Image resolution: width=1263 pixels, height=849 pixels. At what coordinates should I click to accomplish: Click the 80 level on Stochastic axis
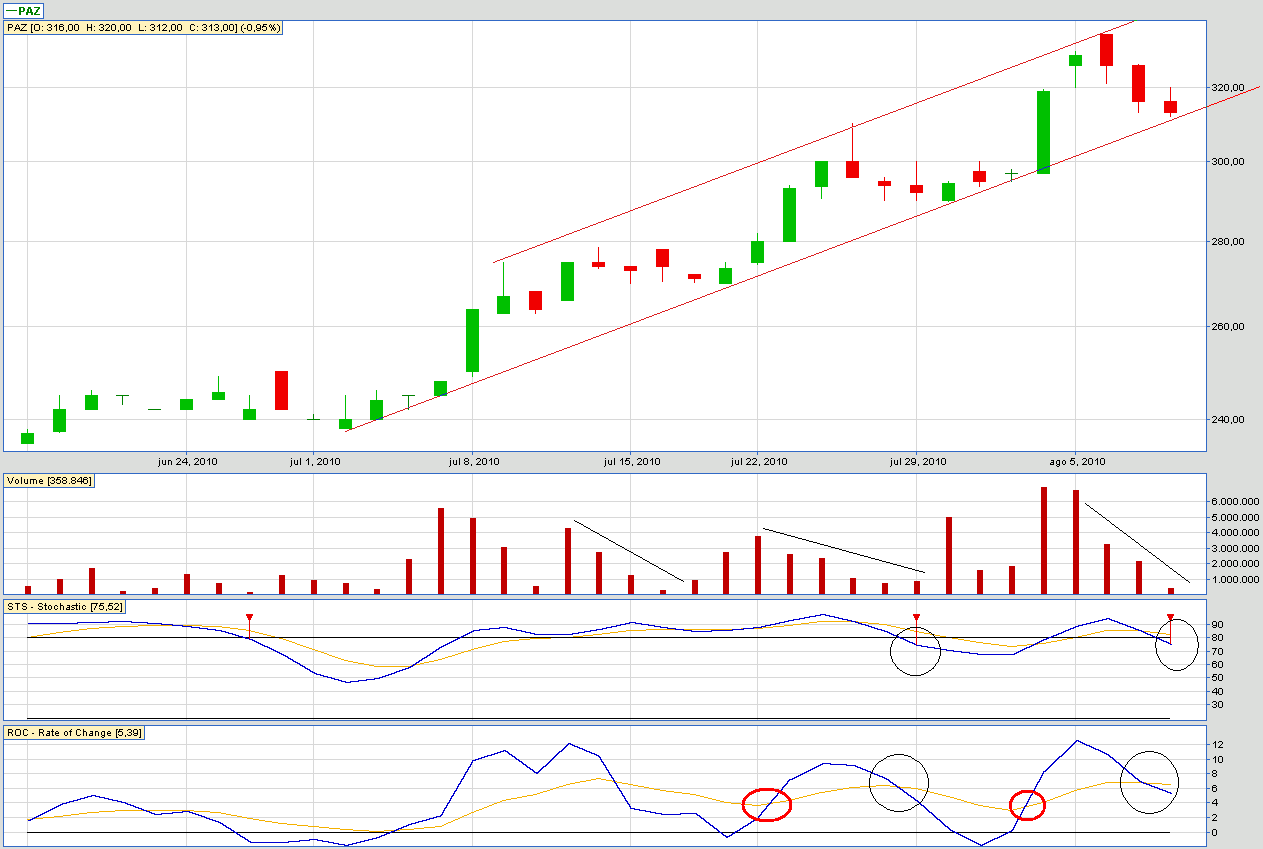(x=1215, y=638)
